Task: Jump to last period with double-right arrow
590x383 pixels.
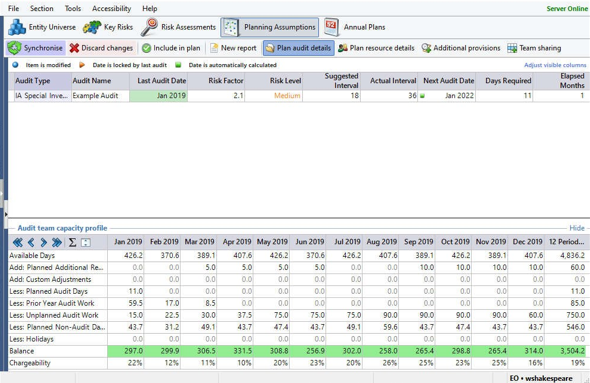Action: (x=57, y=242)
